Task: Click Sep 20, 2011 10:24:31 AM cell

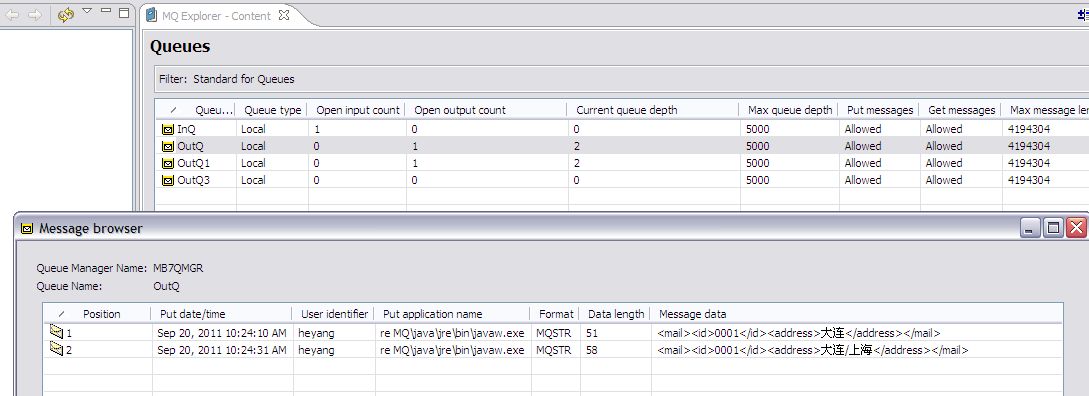Action: (x=222, y=350)
